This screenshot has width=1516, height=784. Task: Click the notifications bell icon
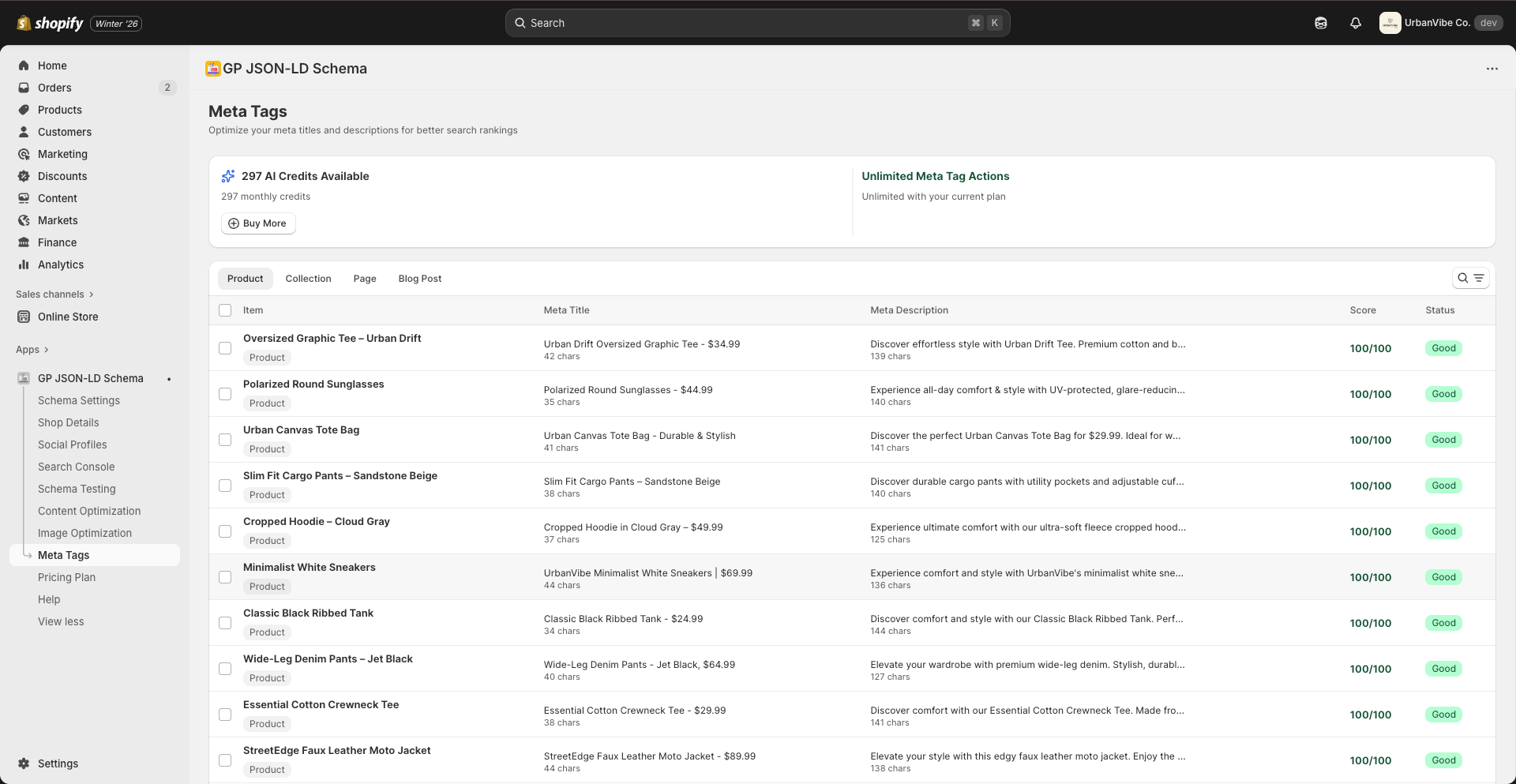tap(1356, 23)
